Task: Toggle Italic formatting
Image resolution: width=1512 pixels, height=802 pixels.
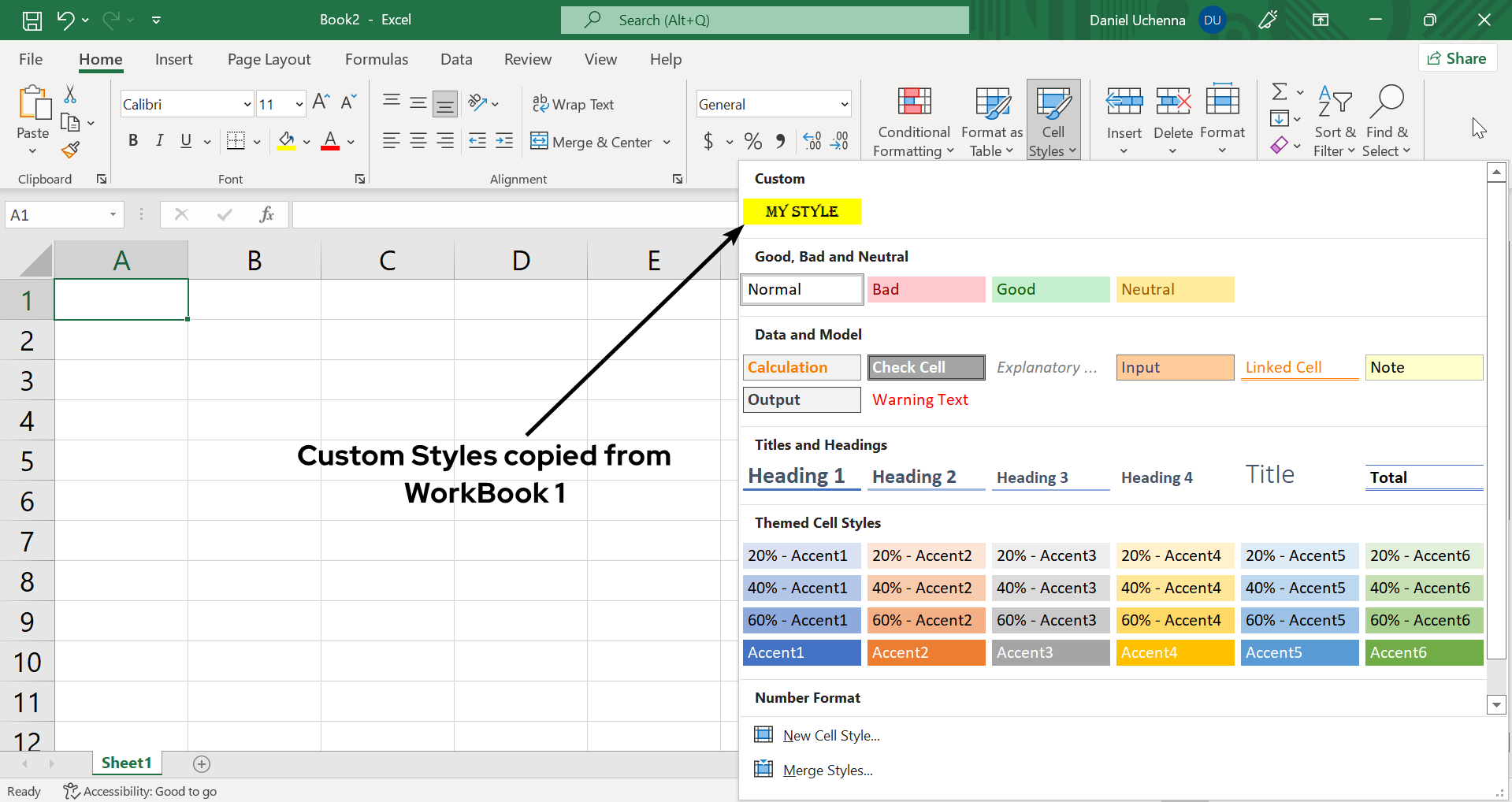Action: click(x=160, y=141)
